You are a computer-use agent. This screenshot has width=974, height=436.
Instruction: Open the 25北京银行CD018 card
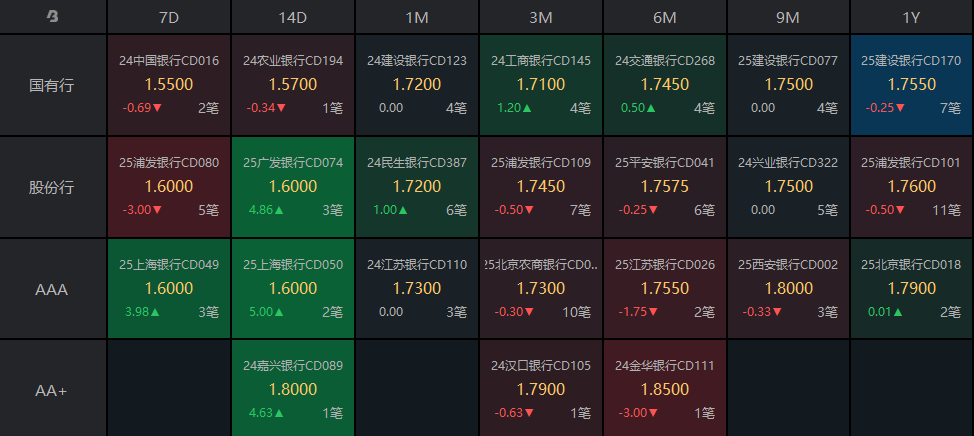(x=911, y=289)
